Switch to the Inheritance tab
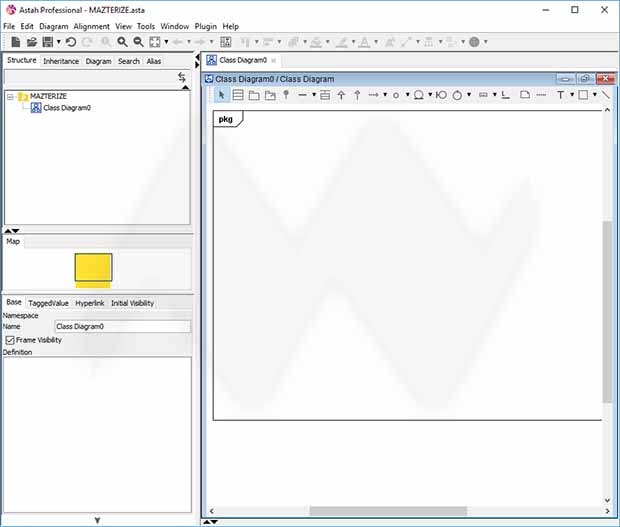 click(x=61, y=61)
